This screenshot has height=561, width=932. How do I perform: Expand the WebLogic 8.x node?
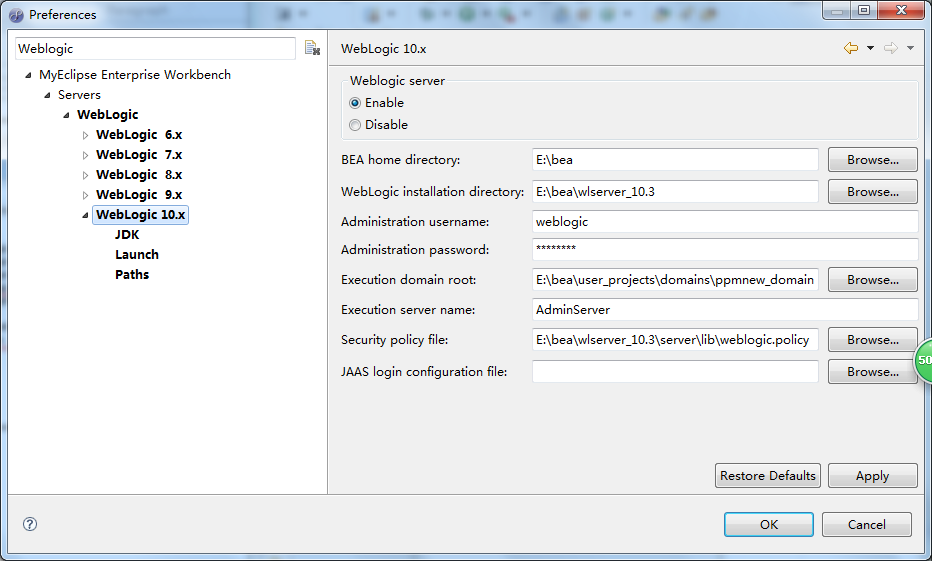pyautogui.click(x=85, y=175)
